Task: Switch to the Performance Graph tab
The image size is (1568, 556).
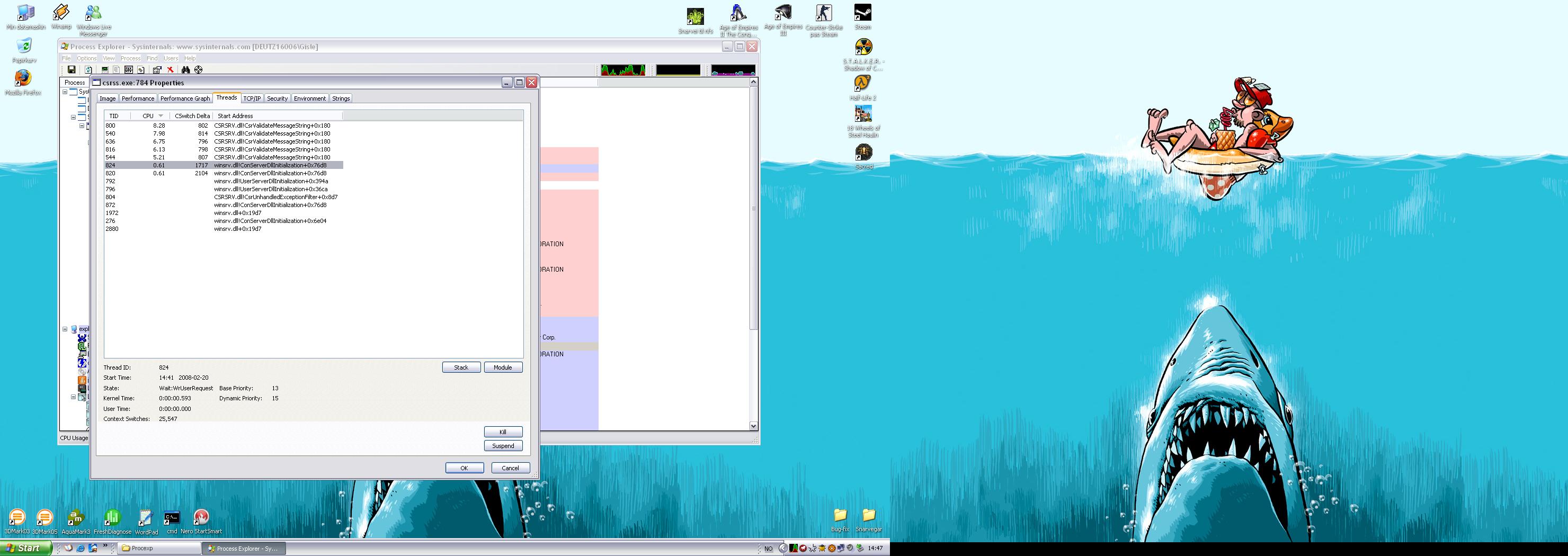Action: pos(185,98)
